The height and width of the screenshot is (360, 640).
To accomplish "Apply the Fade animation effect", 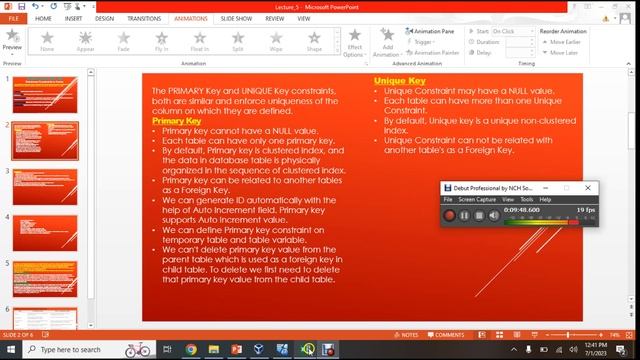I will (123, 41).
